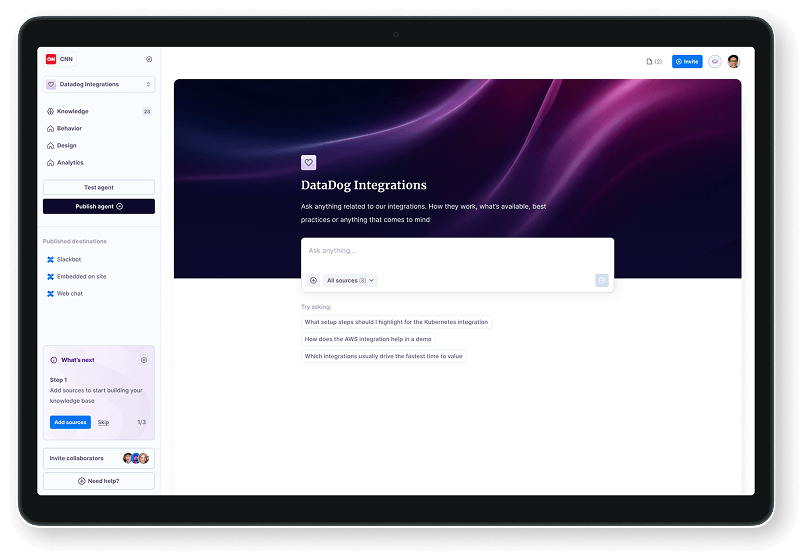Click the Slackbot destination icon
The image size is (808, 560).
tap(50, 259)
